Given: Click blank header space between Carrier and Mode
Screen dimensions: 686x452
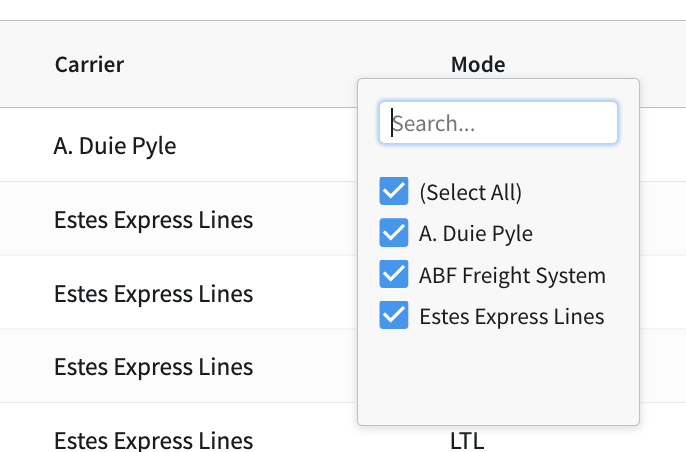Looking at the screenshot, I should [x=290, y=65].
